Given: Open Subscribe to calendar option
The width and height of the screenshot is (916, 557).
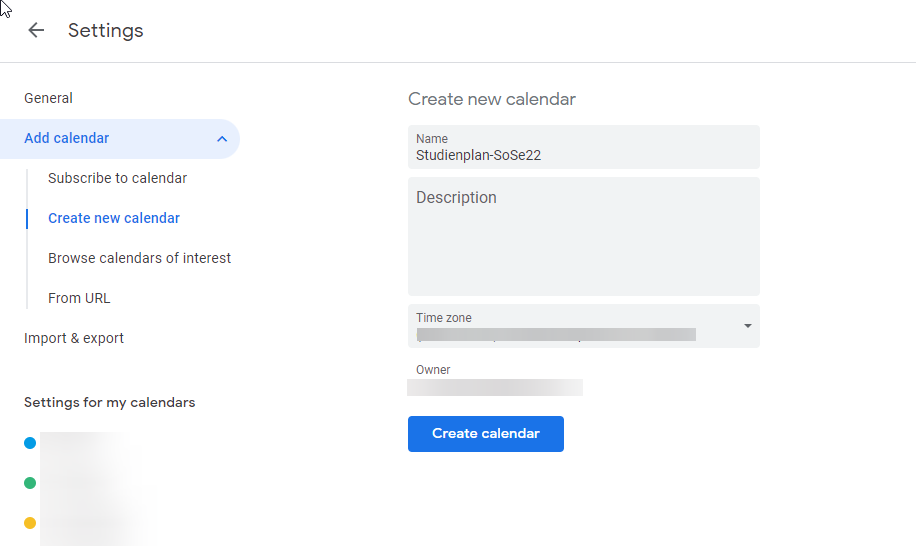Looking at the screenshot, I should pos(117,178).
